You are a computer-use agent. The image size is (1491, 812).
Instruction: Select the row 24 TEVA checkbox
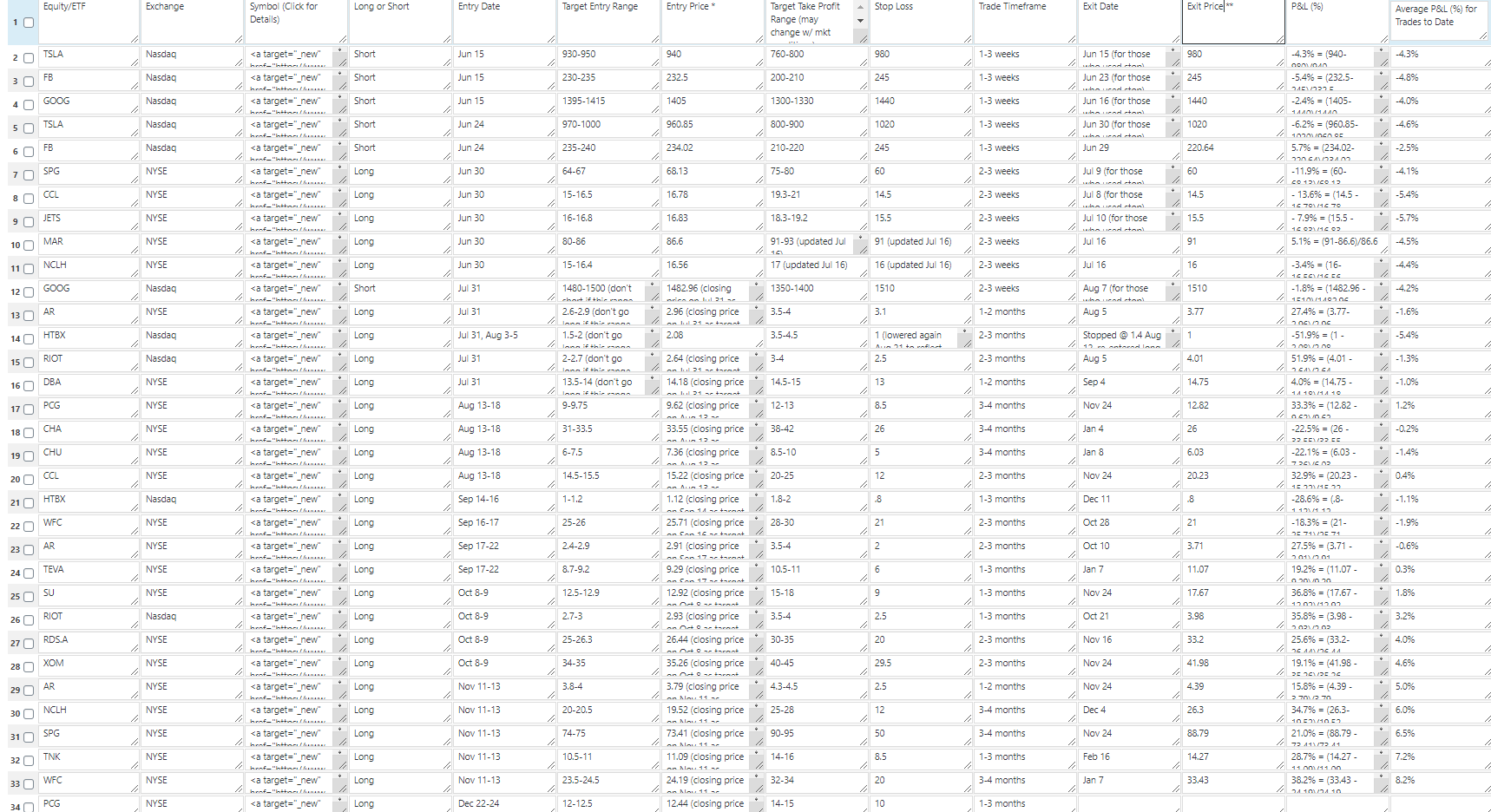(29, 573)
